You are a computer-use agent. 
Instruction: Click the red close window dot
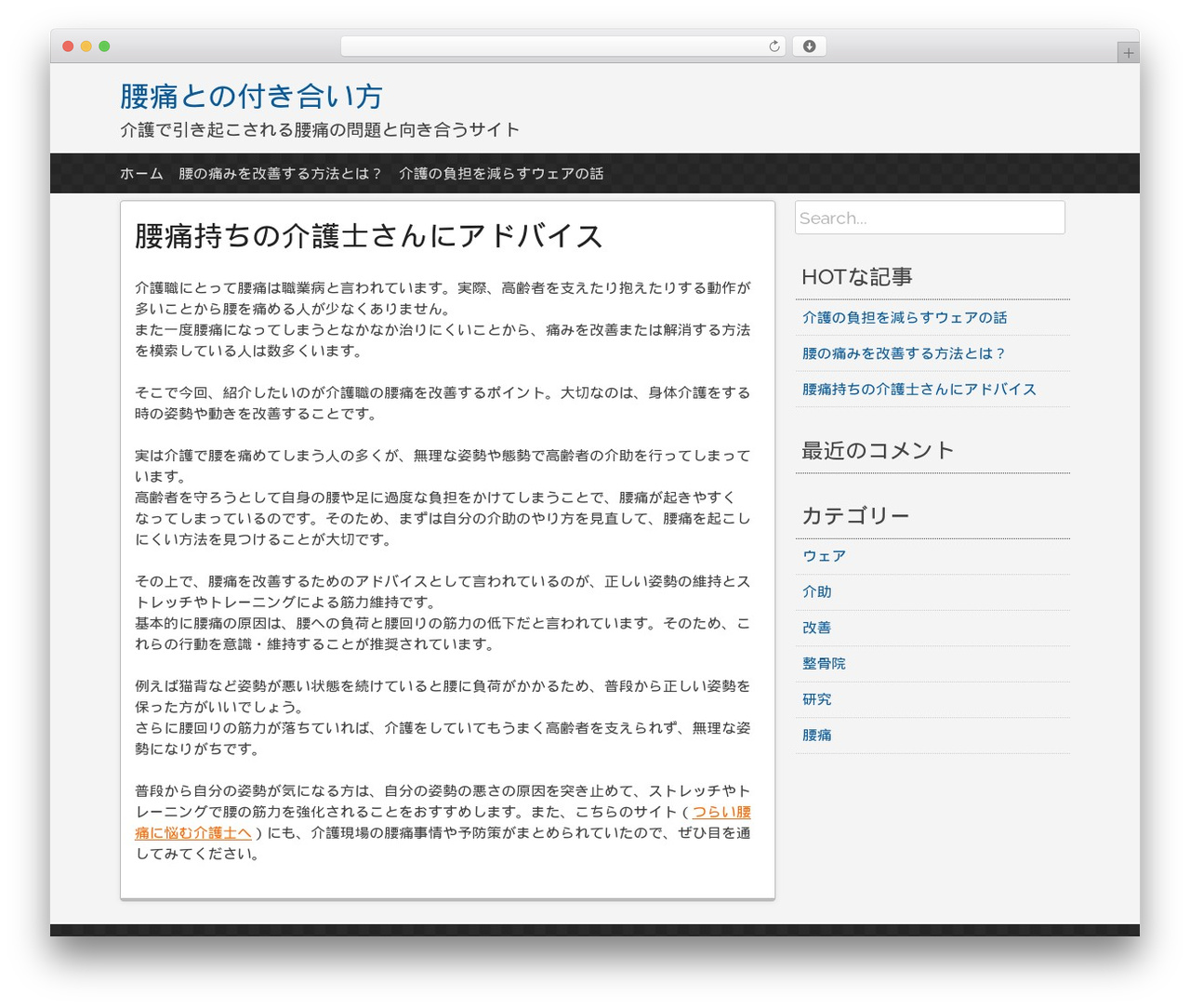(x=68, y=46)
